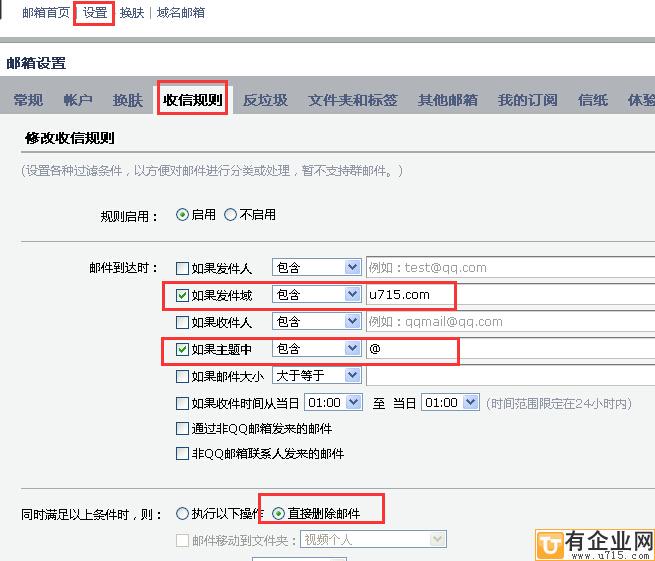The height and width of the screenshot is (561, 655).
Task: Check 通过非QQ邮箱发来的邮件 option
Action: 182,428
